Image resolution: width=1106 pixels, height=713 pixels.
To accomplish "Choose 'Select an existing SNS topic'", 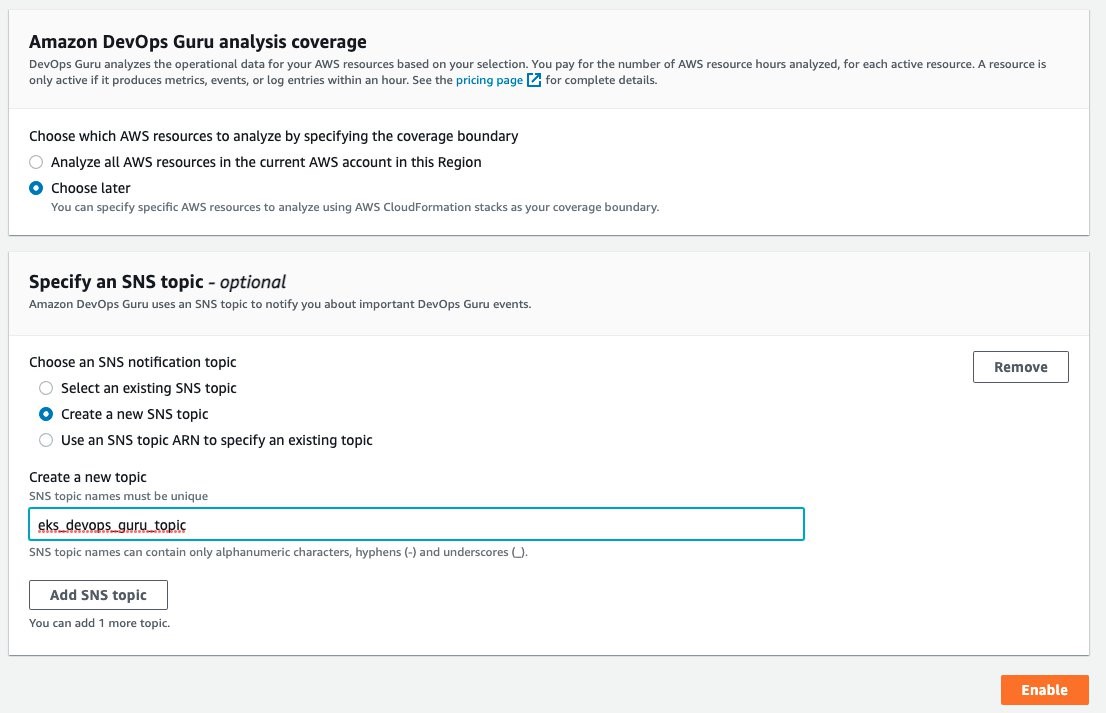I will click(x=46, y=388).
